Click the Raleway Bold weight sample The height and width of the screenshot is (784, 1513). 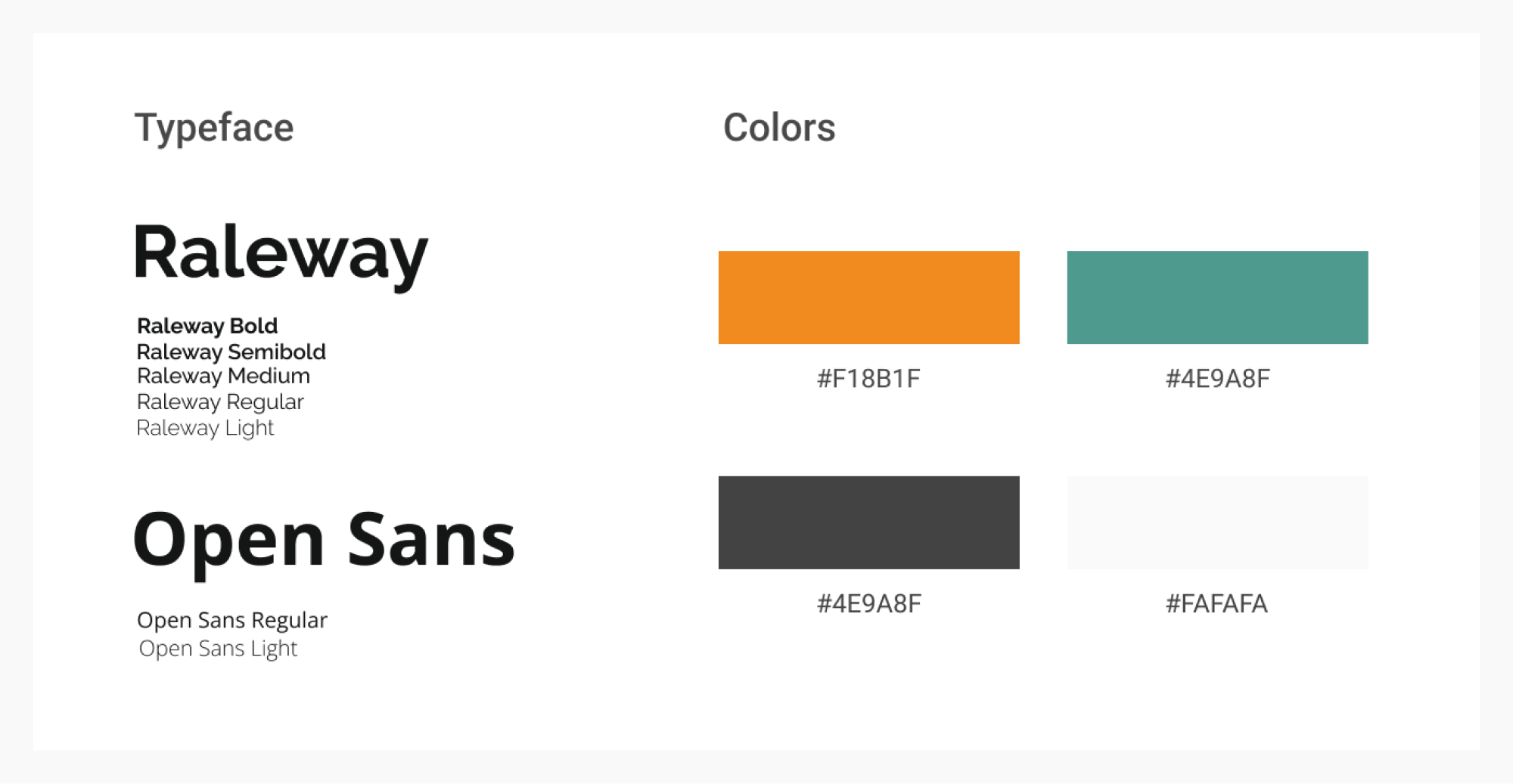click(207, 326)
